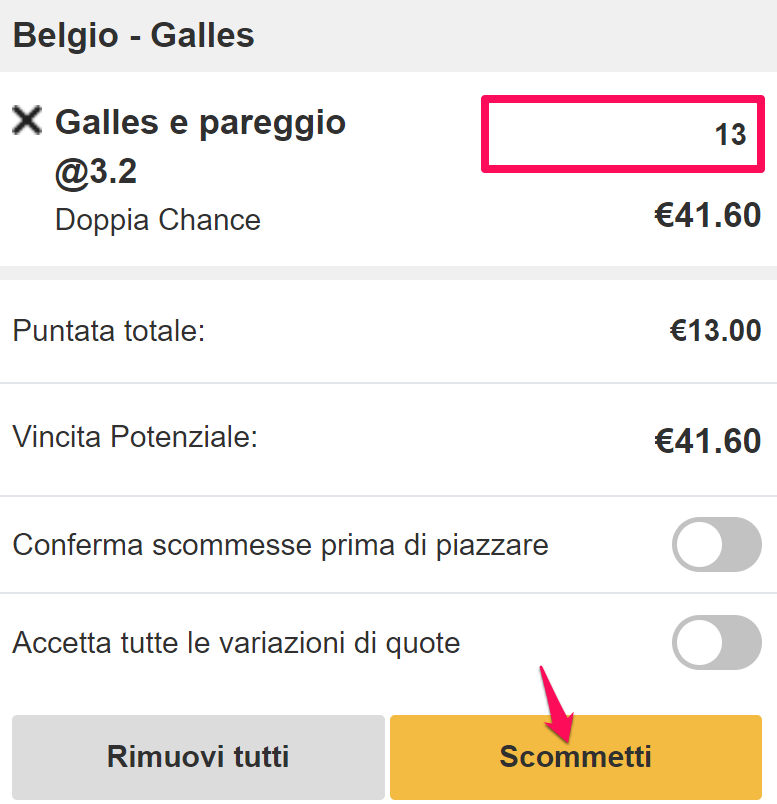Click the Rimuovi tutti button
777x804 pixels.
(x=198, y=757)
